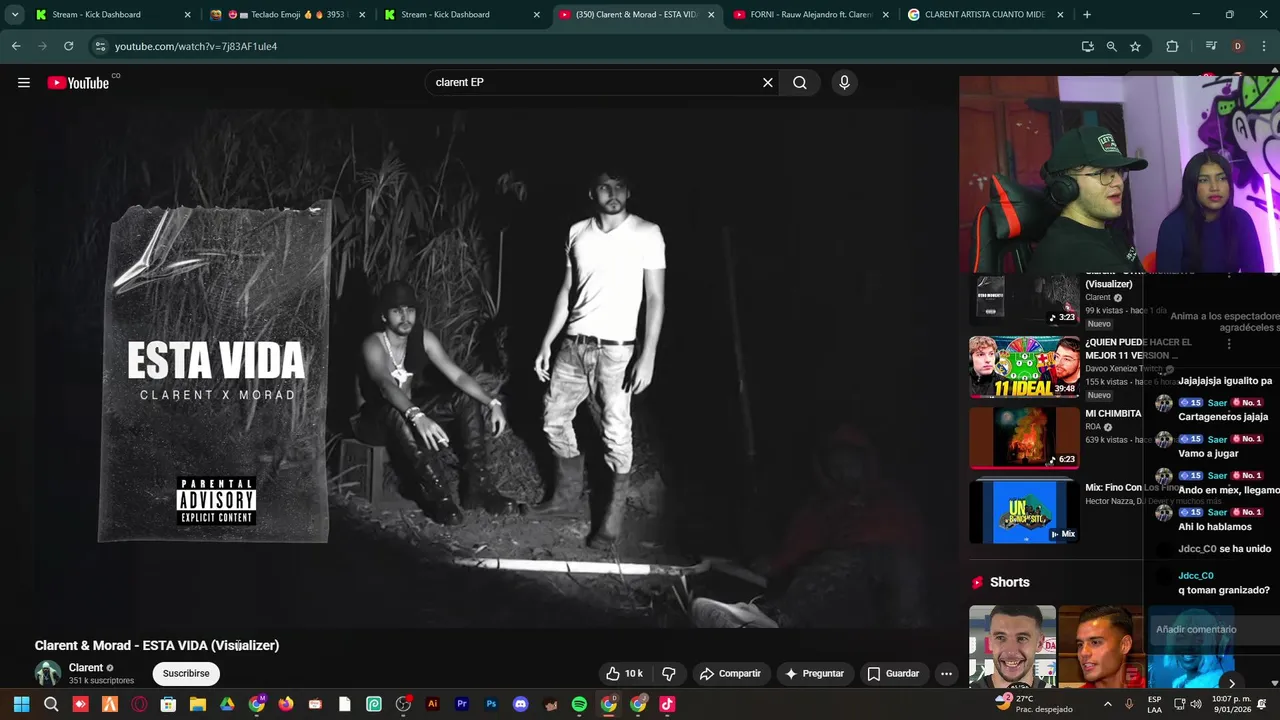The height and width of the screenshot is (720, 1280).
Task: Open the Chrome extensions puzzle menu
Action: coord(1172,46)
